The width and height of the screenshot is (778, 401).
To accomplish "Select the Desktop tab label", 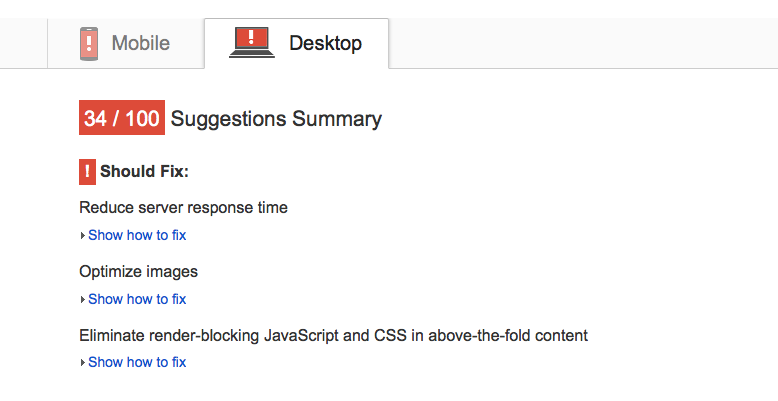I will [325, 44].
